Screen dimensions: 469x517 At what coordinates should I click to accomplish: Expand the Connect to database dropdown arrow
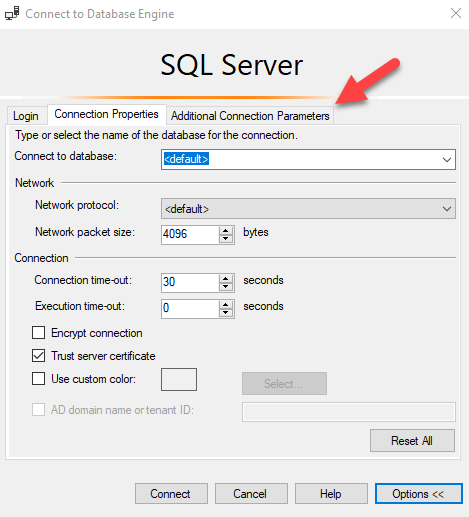pyautogui.click(x=447, y=159)
